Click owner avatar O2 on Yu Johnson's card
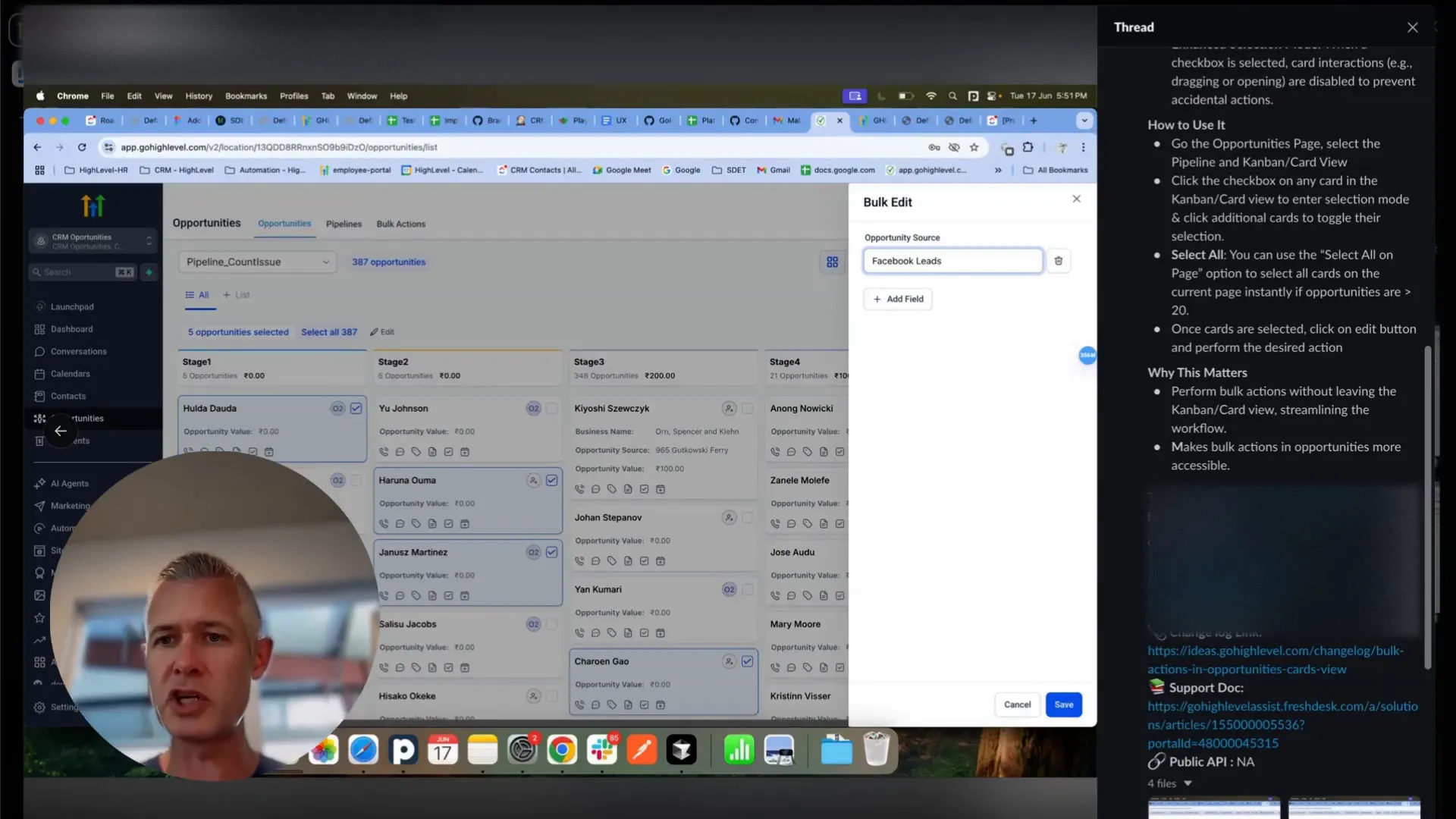Image resolution: width=1456 pixels, height=819 pixels. [x=533, y=409]
